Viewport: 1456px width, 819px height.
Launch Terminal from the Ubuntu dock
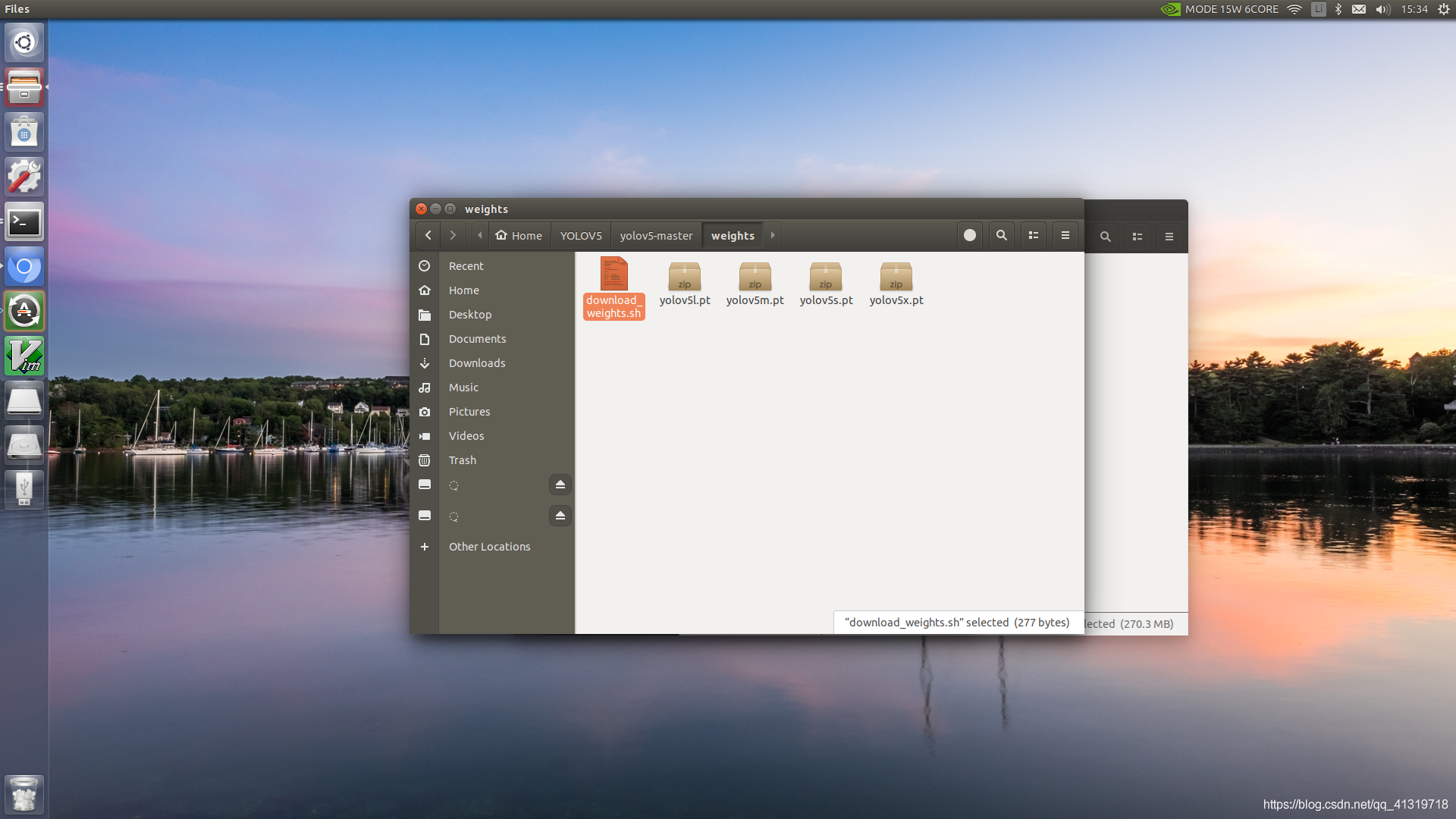[x=24, y=222]
